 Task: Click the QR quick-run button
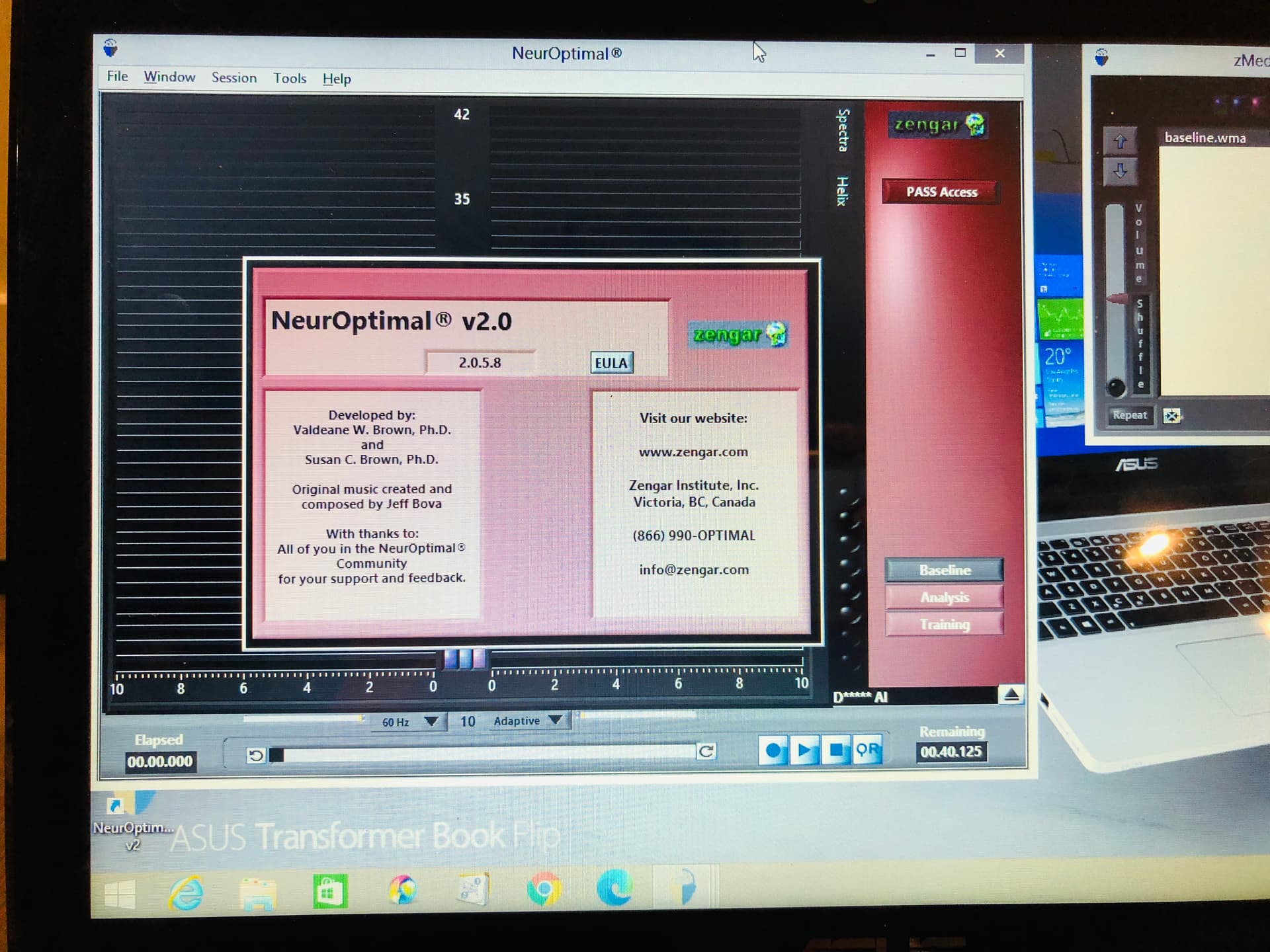[x=867, y=750]
